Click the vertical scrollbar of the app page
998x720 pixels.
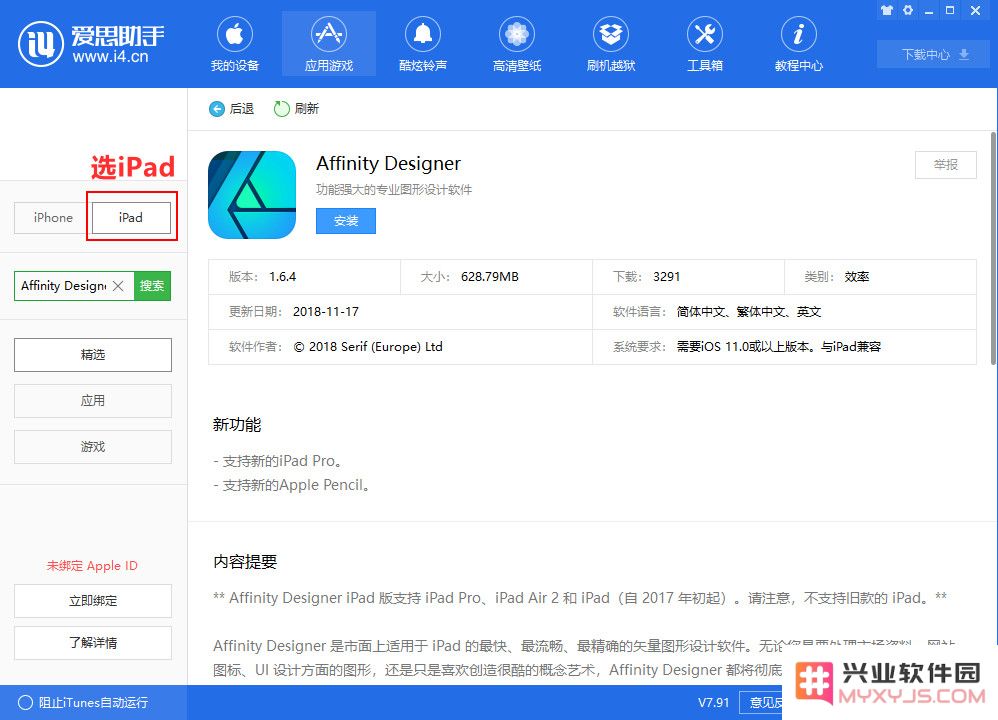[x=993, y=248]
